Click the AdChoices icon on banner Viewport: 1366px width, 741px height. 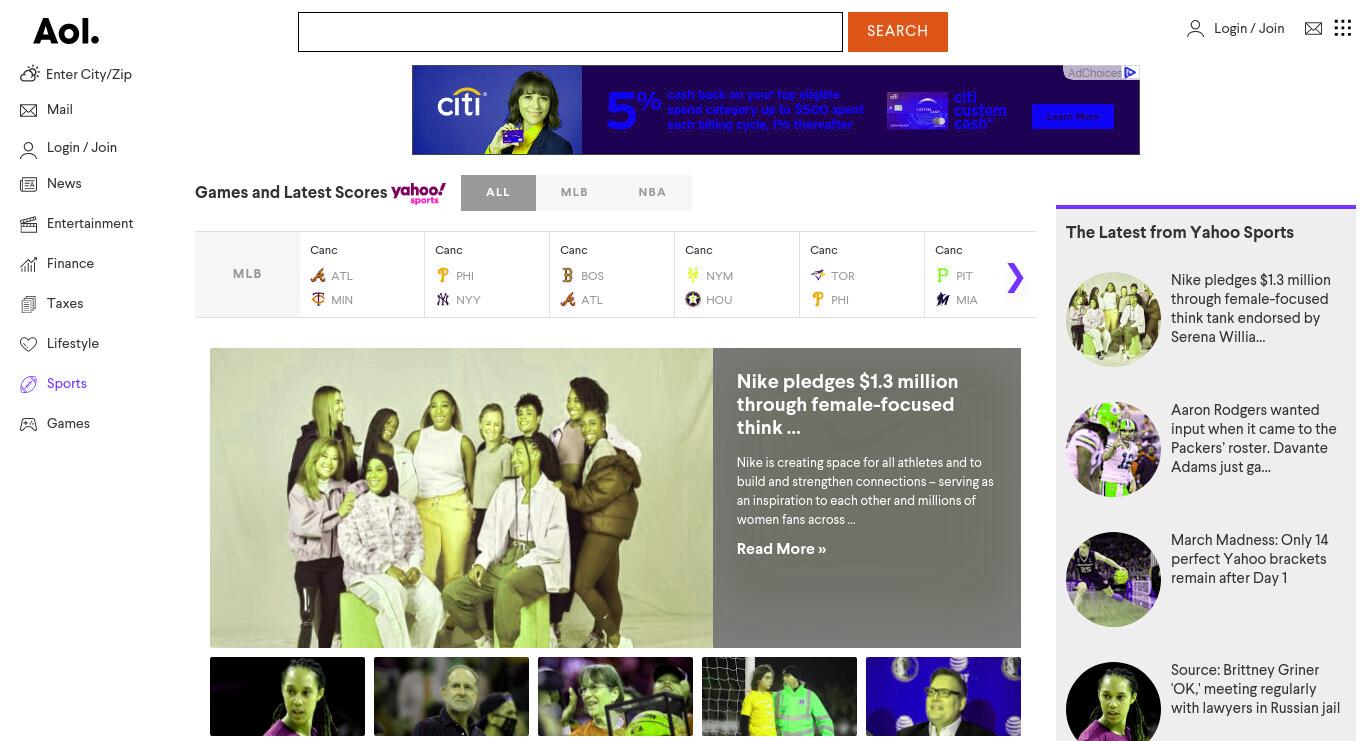[1130, 72]
